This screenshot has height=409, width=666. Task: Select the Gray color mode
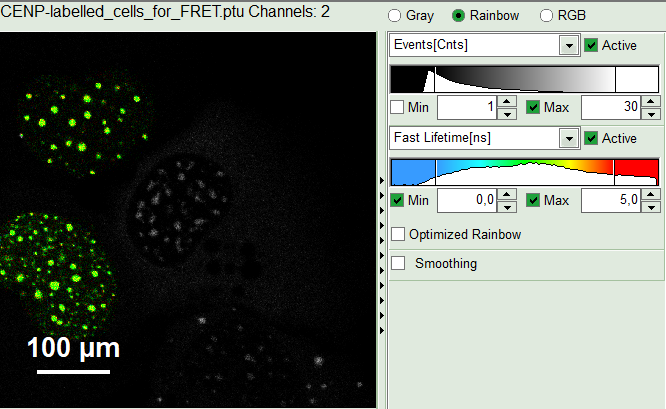tap(395, 16)
